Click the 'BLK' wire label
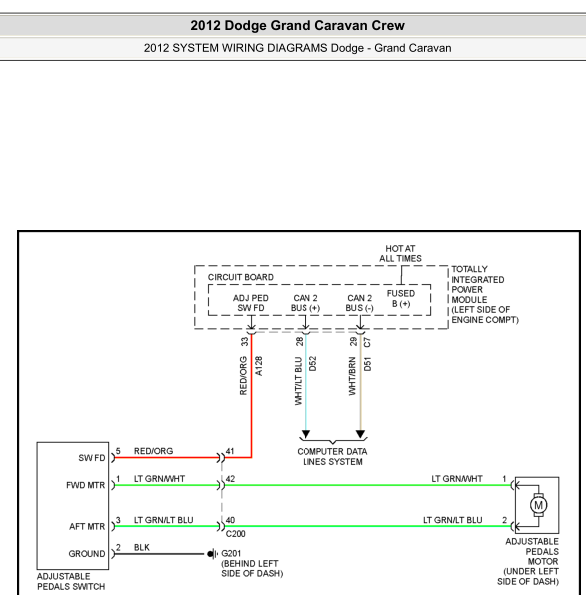Viewport: 586px width, 595px height. tap(142, 547)
